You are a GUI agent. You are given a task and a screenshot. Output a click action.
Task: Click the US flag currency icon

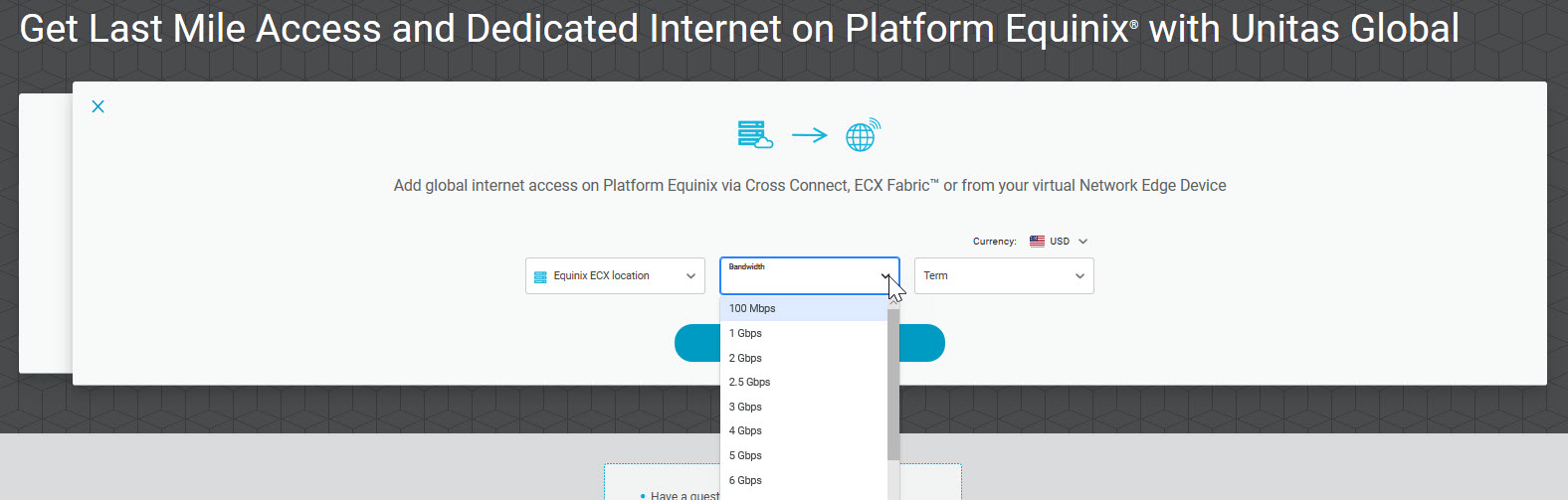pyautogui.click(x=1037, y=242)
